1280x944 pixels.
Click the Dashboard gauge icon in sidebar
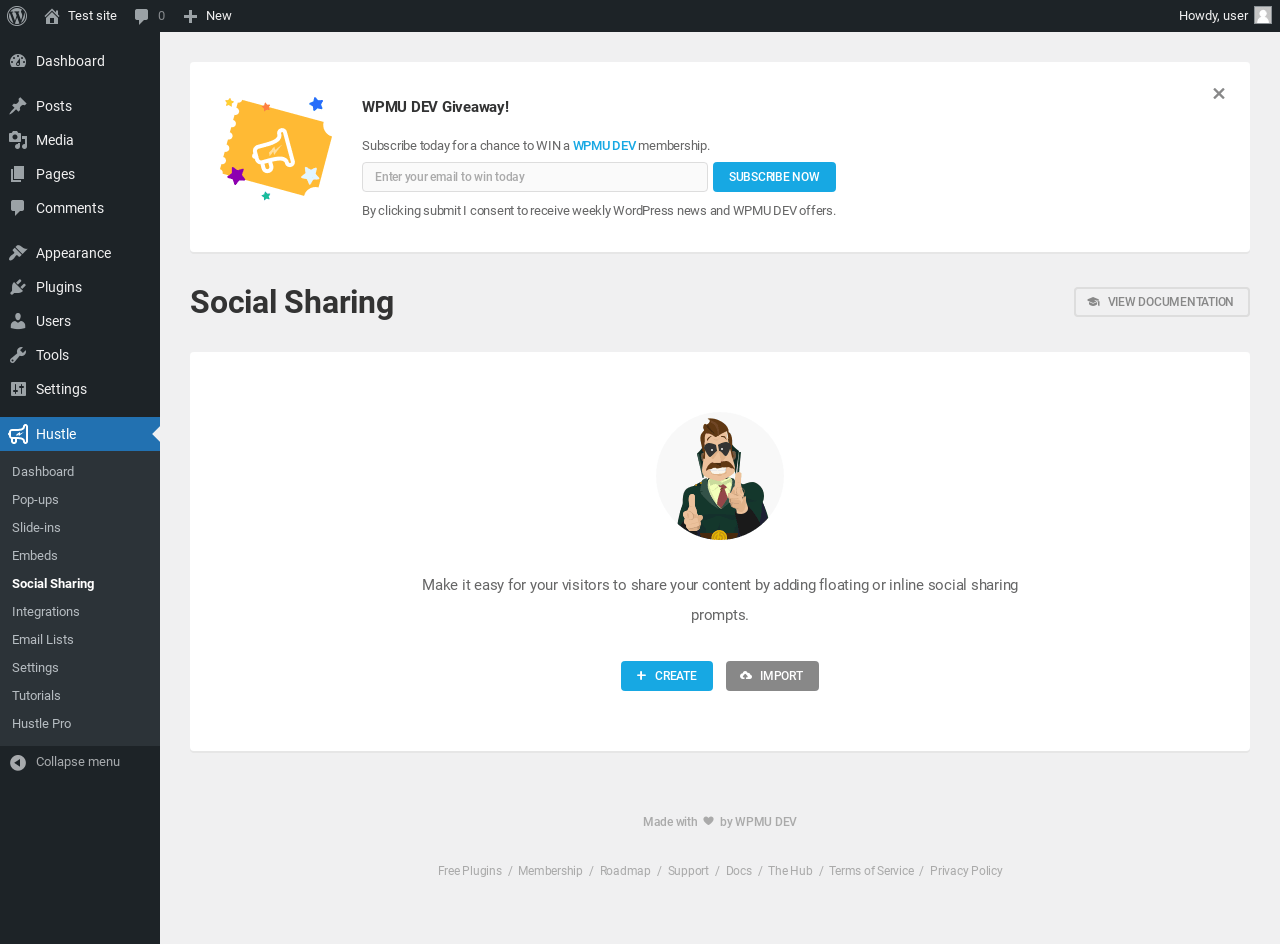(18, 61)
